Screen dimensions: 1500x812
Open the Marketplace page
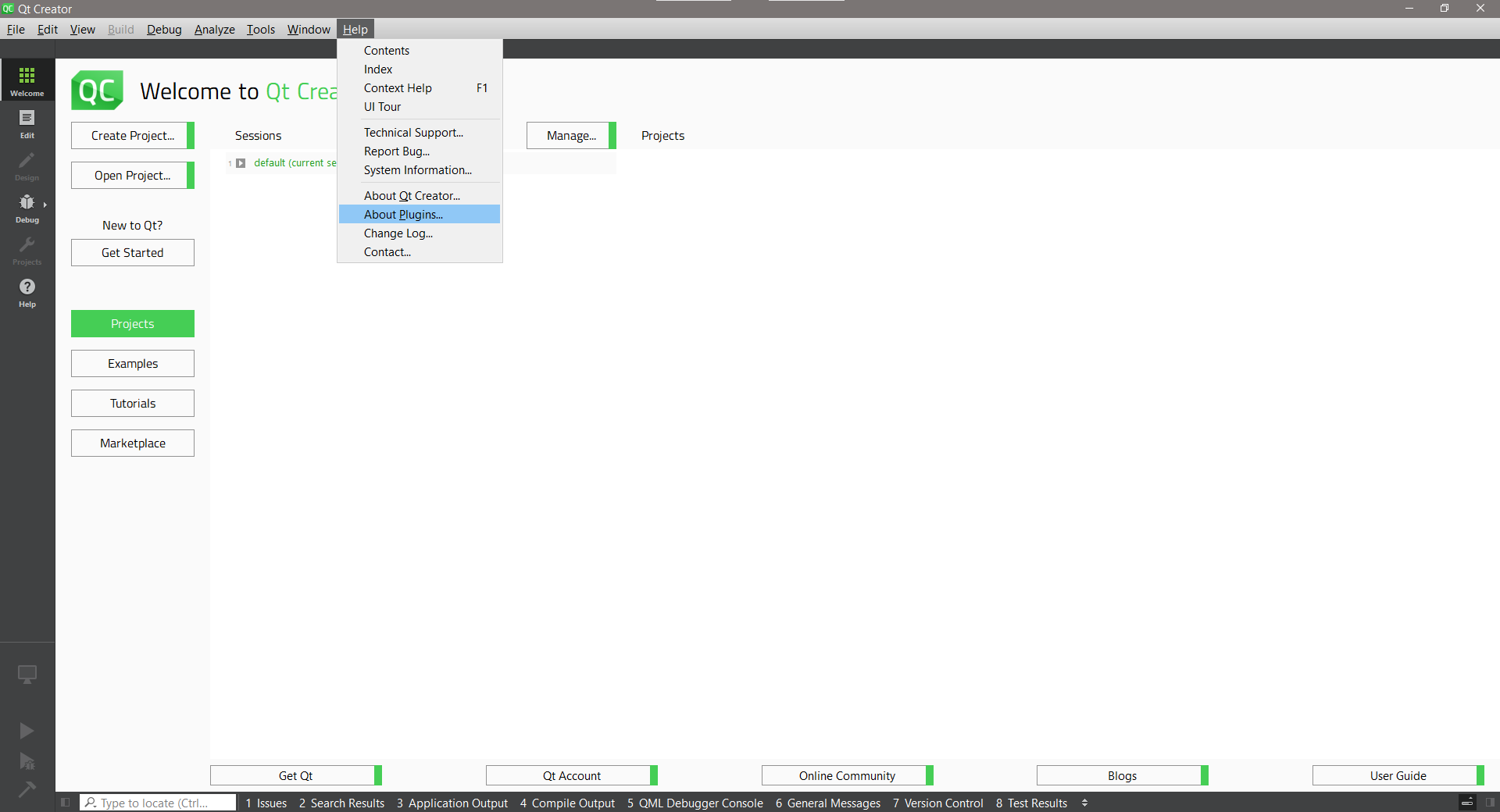point(133,443)
